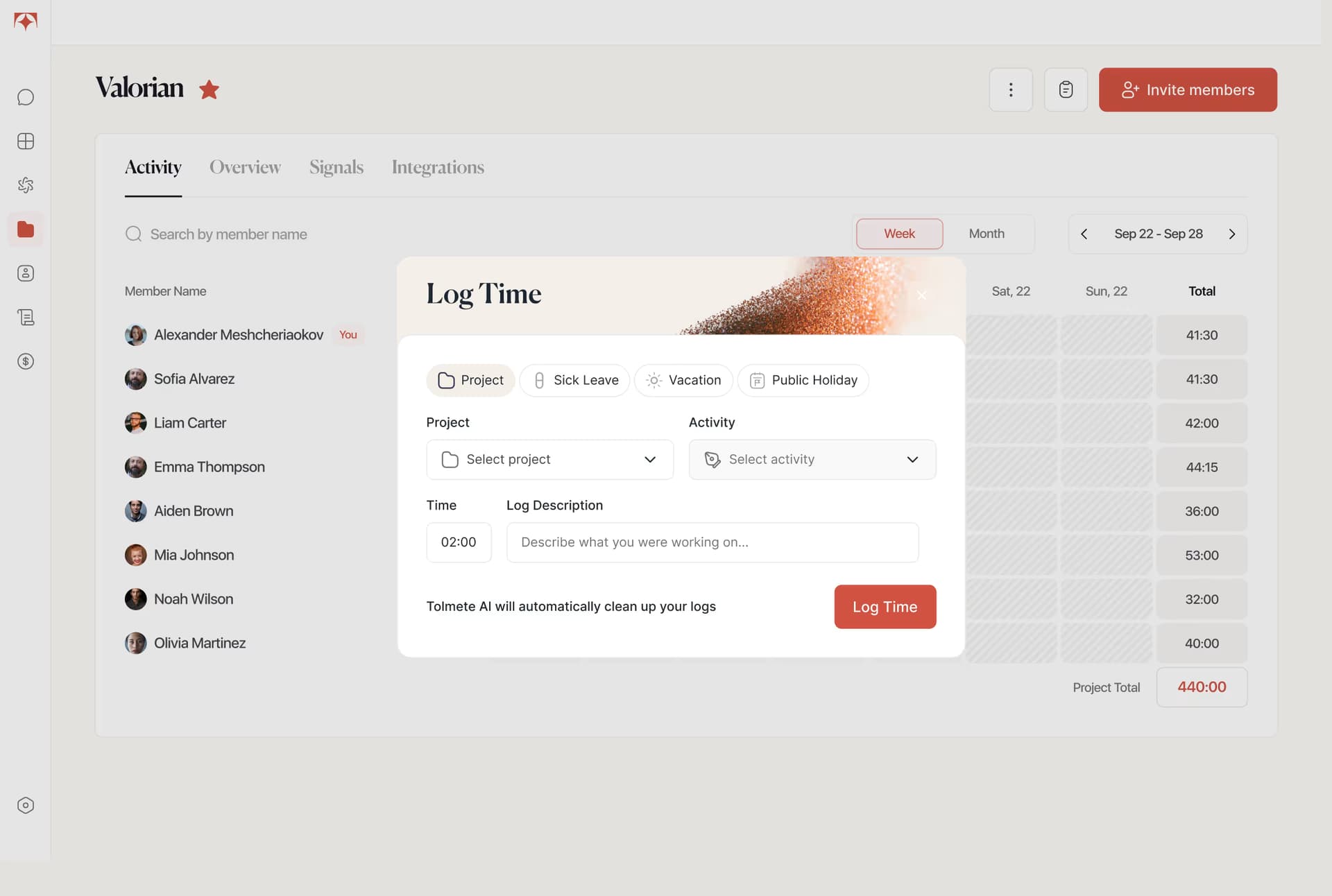Open the Select project dropdown
Screen dimensions: 1332x896
(549, 459)
